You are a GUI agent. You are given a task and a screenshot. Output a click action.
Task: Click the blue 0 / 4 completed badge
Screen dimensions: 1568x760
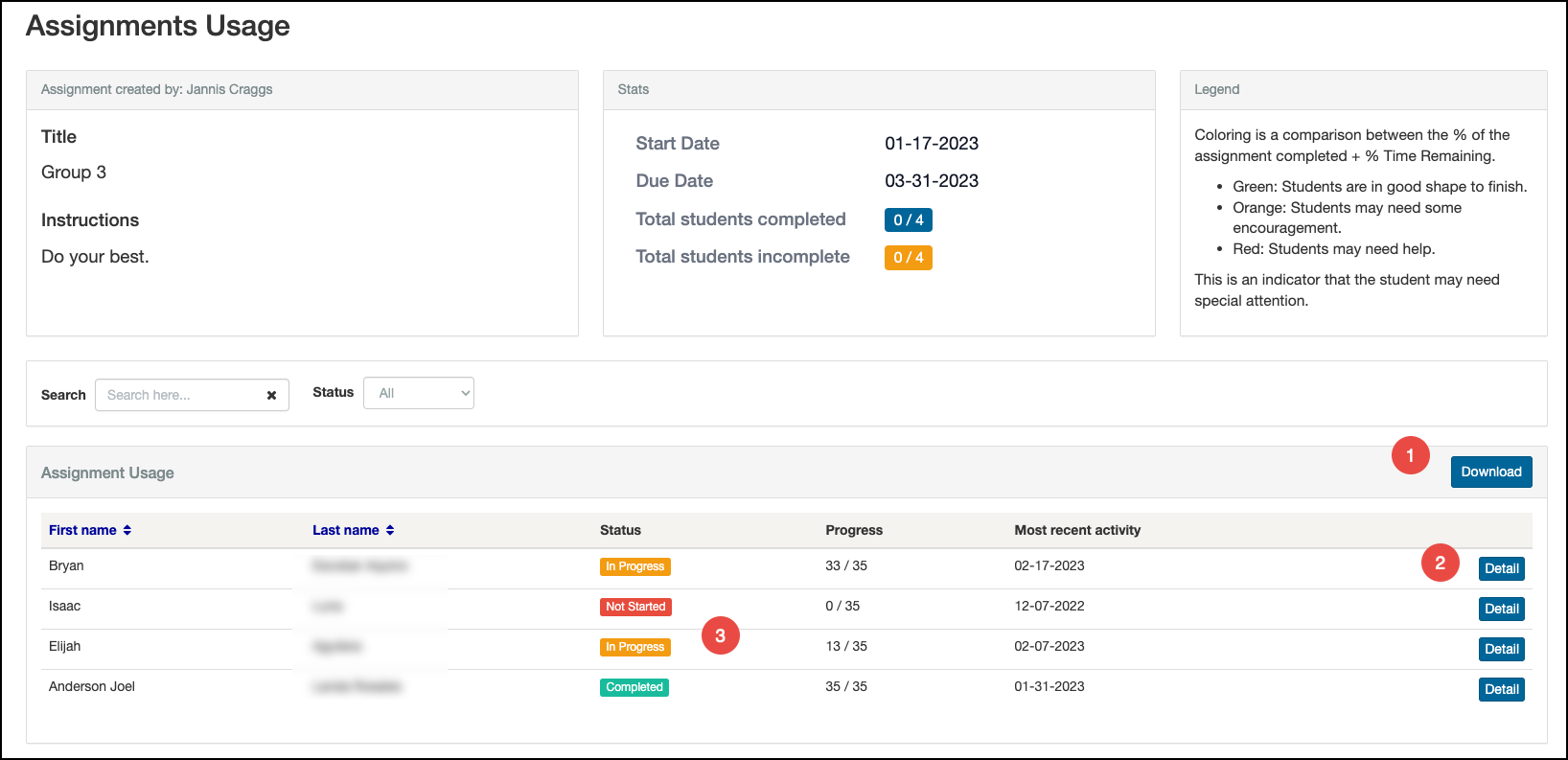click(909, 220)
